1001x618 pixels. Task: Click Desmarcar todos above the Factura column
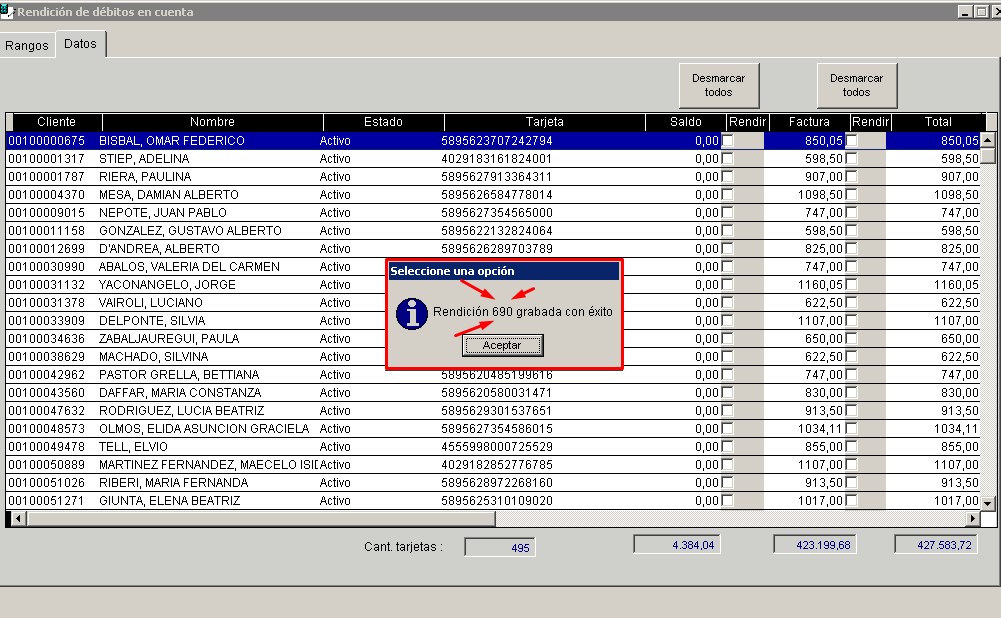click(856, 85)
